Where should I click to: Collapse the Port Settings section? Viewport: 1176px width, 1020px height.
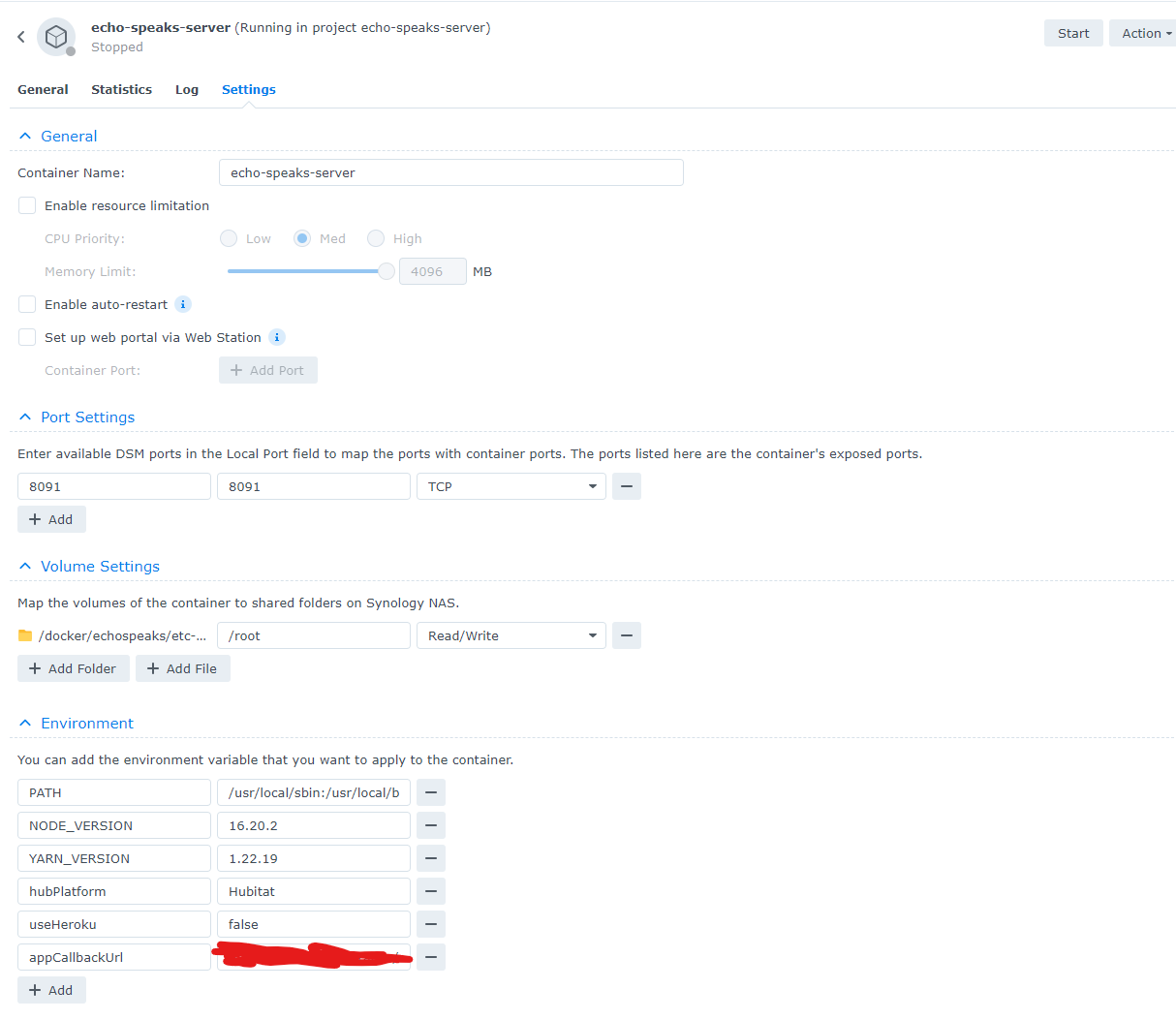pyautogui.click(x=25, y=417)
